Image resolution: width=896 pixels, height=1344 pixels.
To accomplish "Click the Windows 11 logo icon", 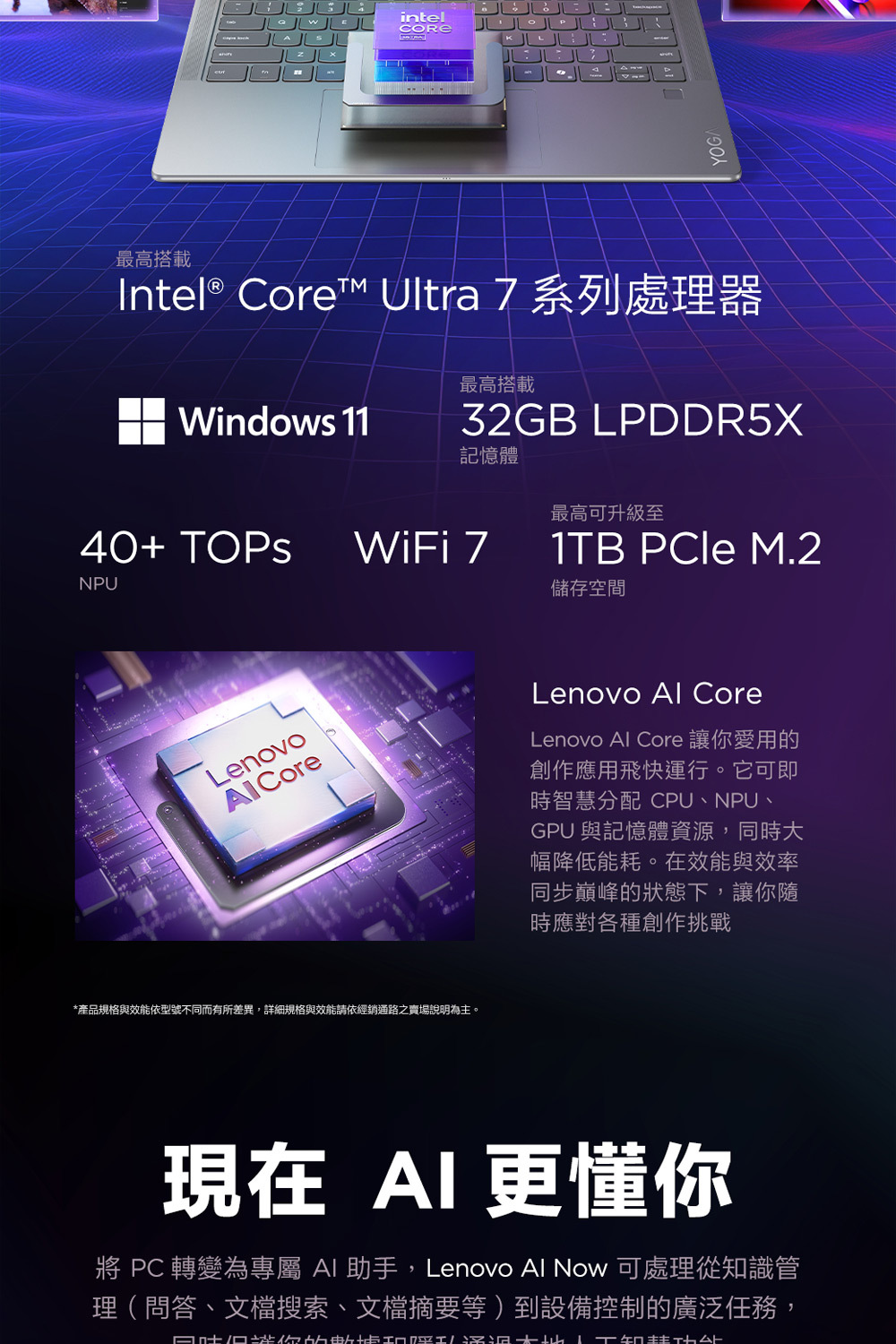I will tap(142, 421).
